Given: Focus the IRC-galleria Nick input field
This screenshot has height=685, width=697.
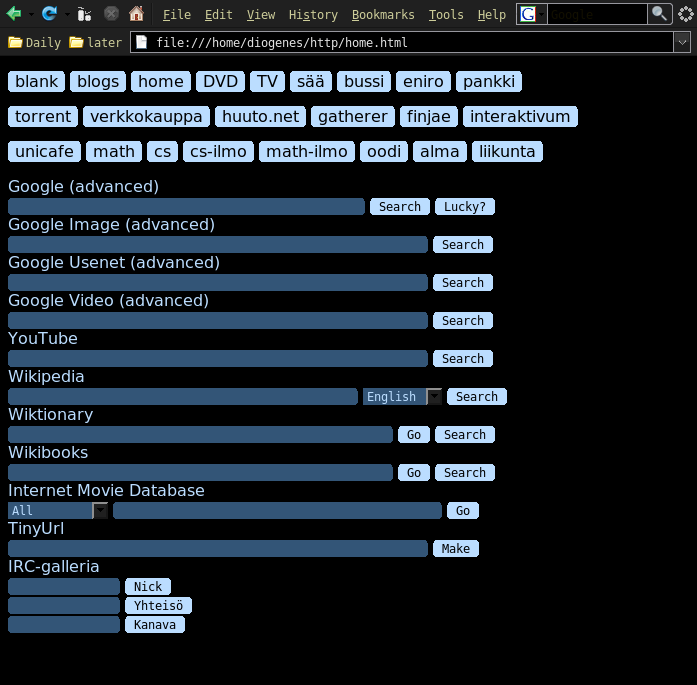Looking at the screenshot, I should point(64,587).
